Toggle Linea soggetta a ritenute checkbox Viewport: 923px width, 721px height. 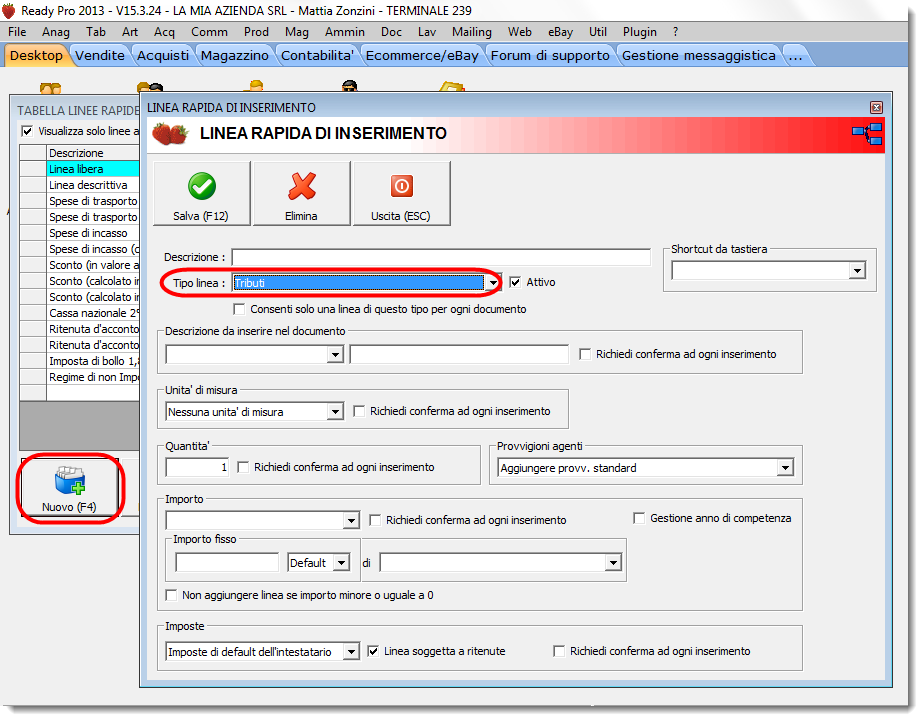click(373, 652)
